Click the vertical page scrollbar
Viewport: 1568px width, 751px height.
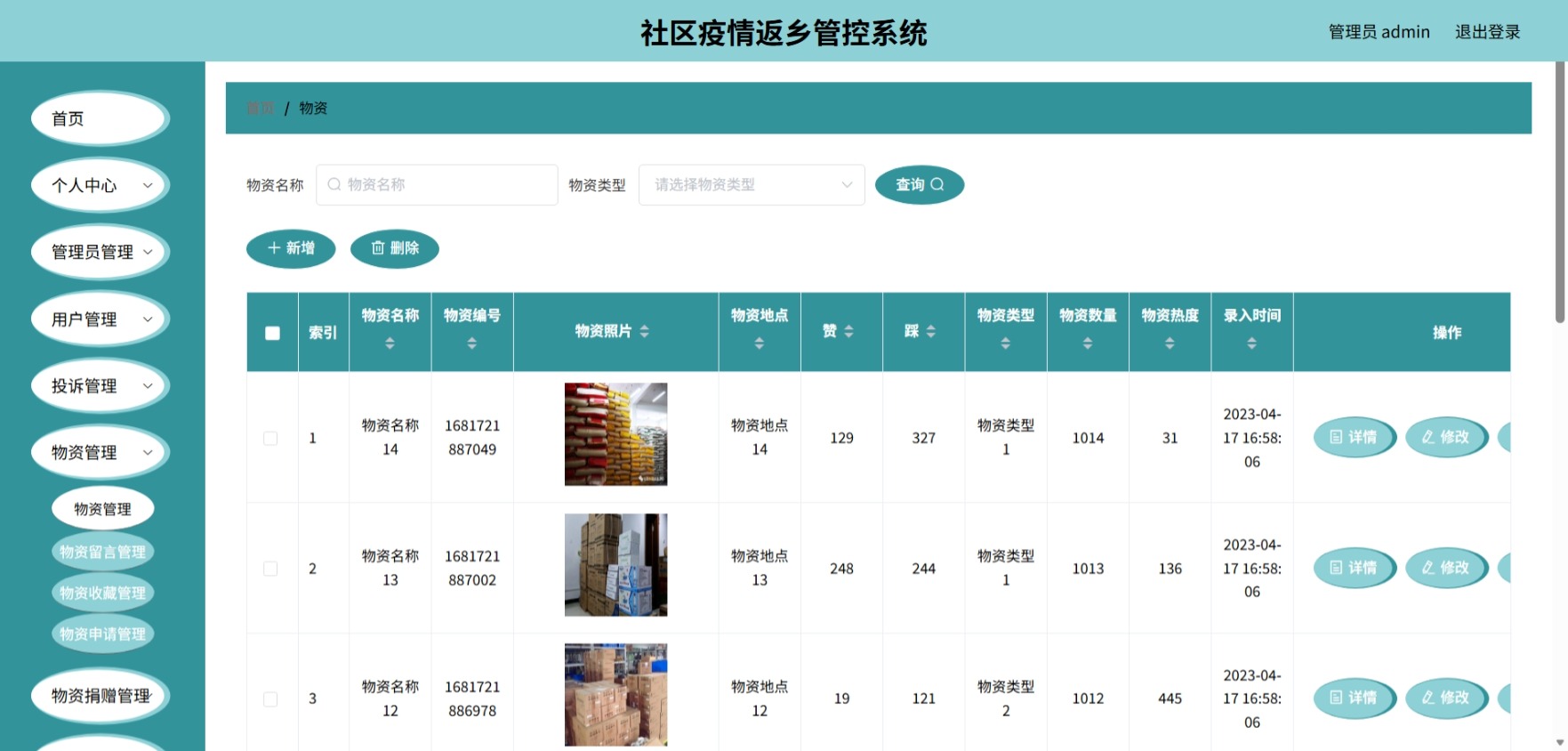pos(1560,191)
